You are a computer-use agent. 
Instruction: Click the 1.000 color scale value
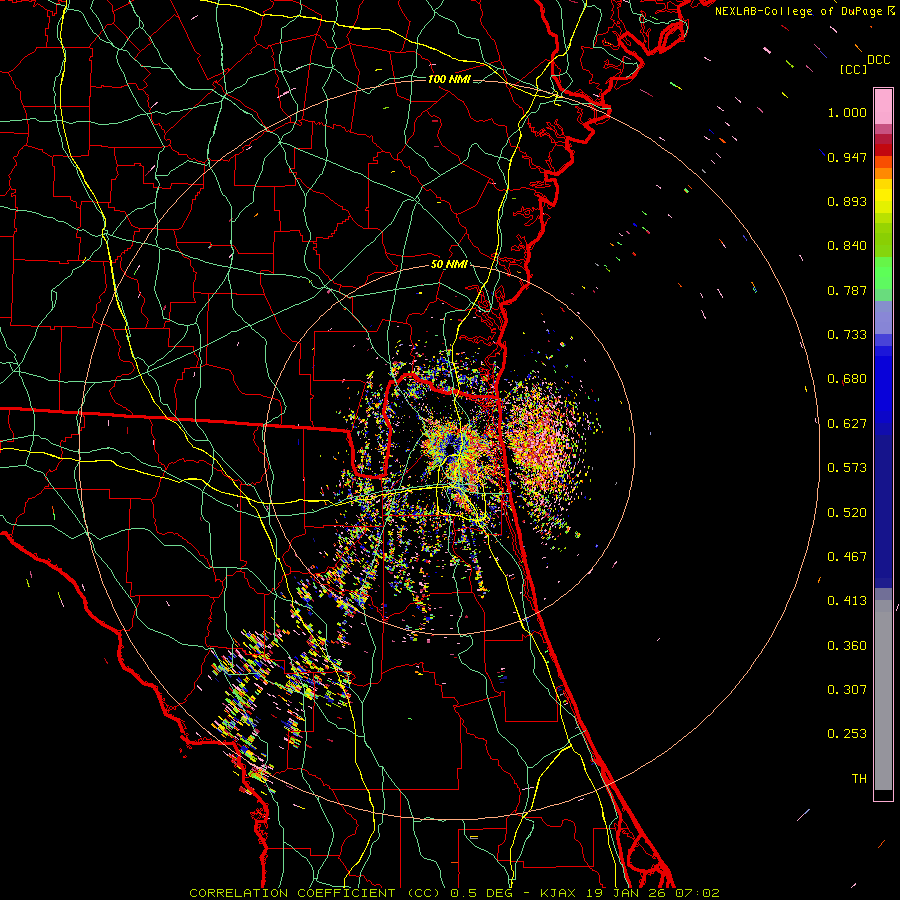coord(847,112)
